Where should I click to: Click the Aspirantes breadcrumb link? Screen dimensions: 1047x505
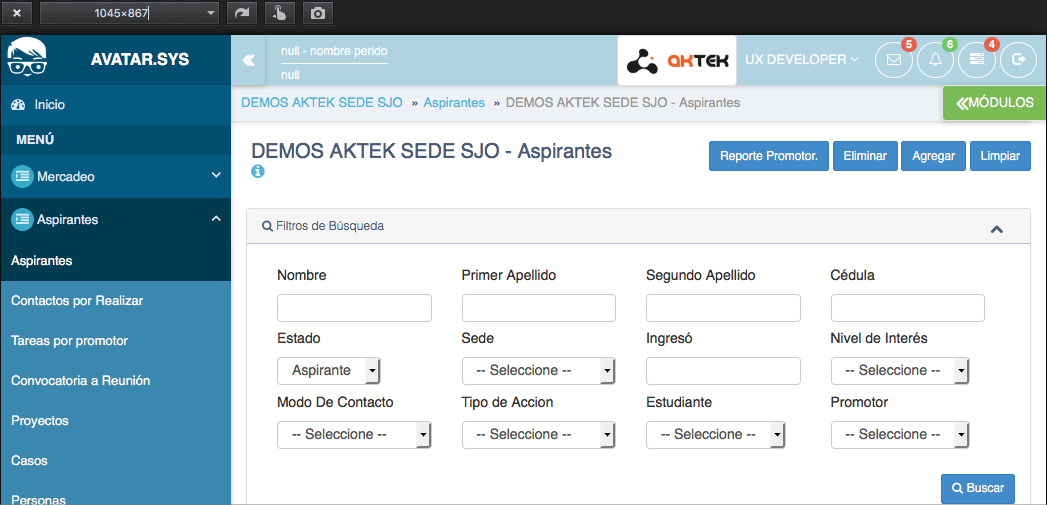(x=454, y=103)
